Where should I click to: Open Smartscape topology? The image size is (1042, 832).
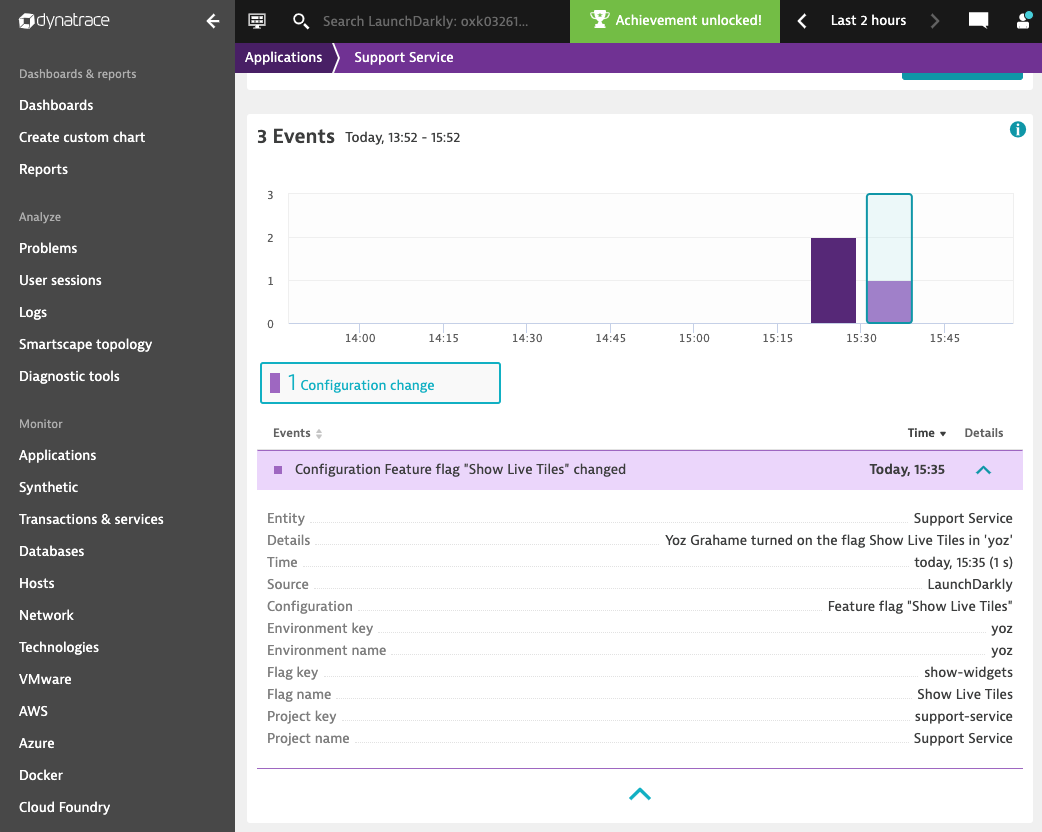pyautogui.click(x=85, y=344)
